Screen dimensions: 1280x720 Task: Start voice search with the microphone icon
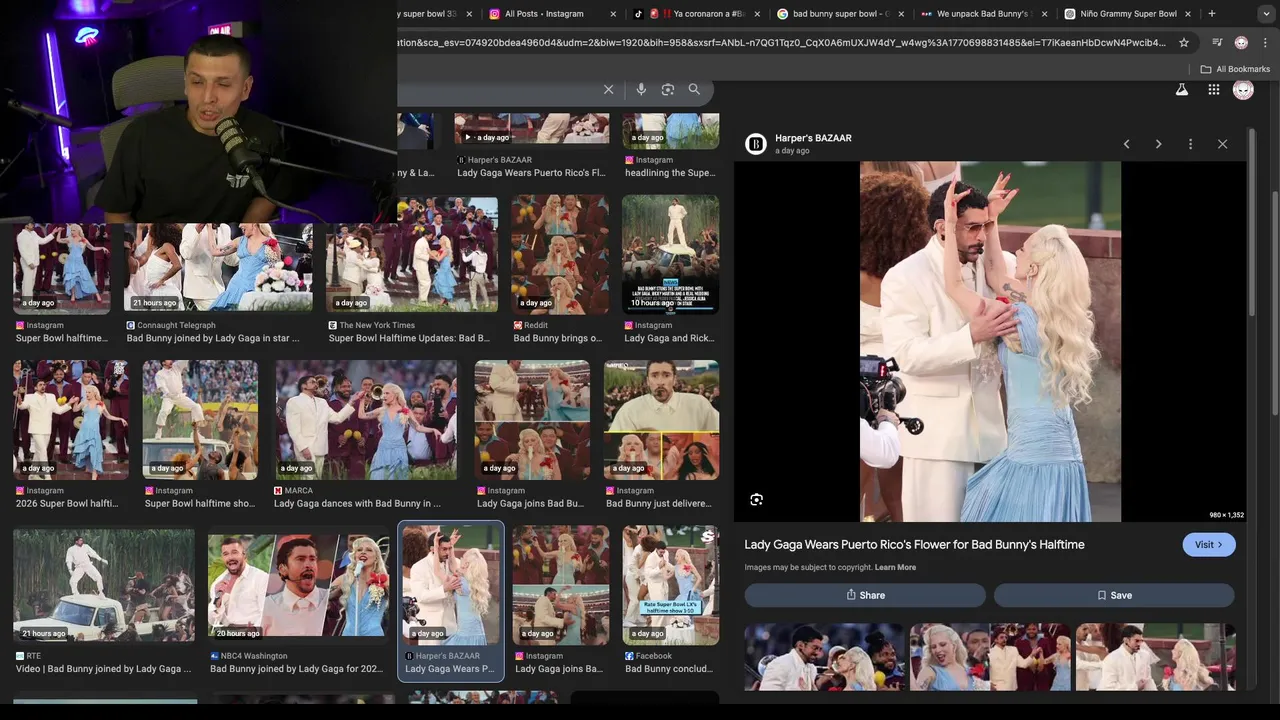pyautogui.click(x=641, y=89)
